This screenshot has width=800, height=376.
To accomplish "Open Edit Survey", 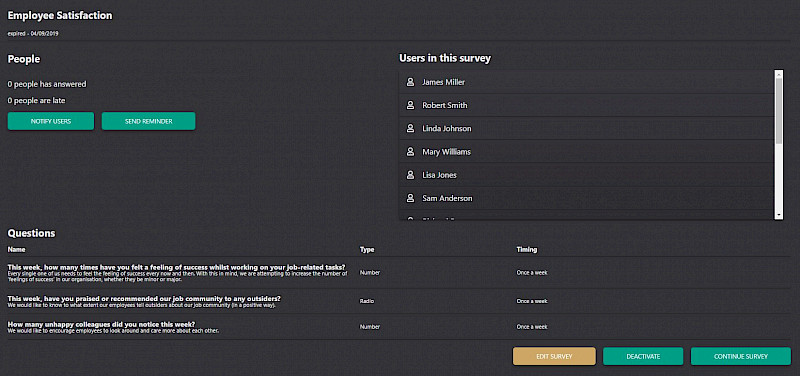I will [554, 356].
